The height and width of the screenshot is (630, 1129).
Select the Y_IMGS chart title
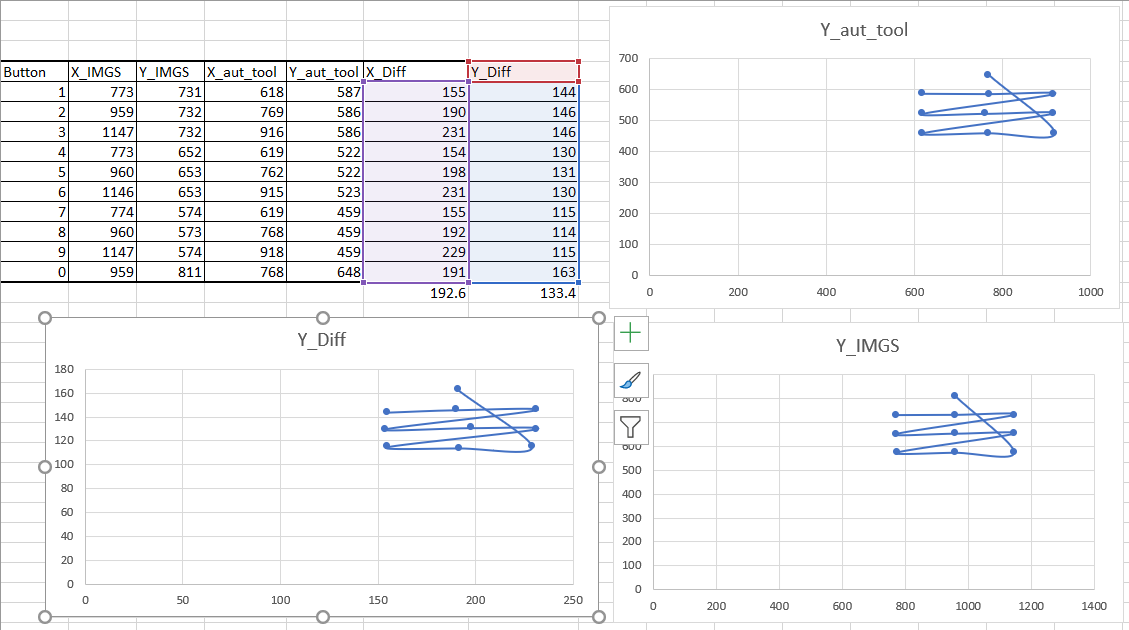pos(867,346)
